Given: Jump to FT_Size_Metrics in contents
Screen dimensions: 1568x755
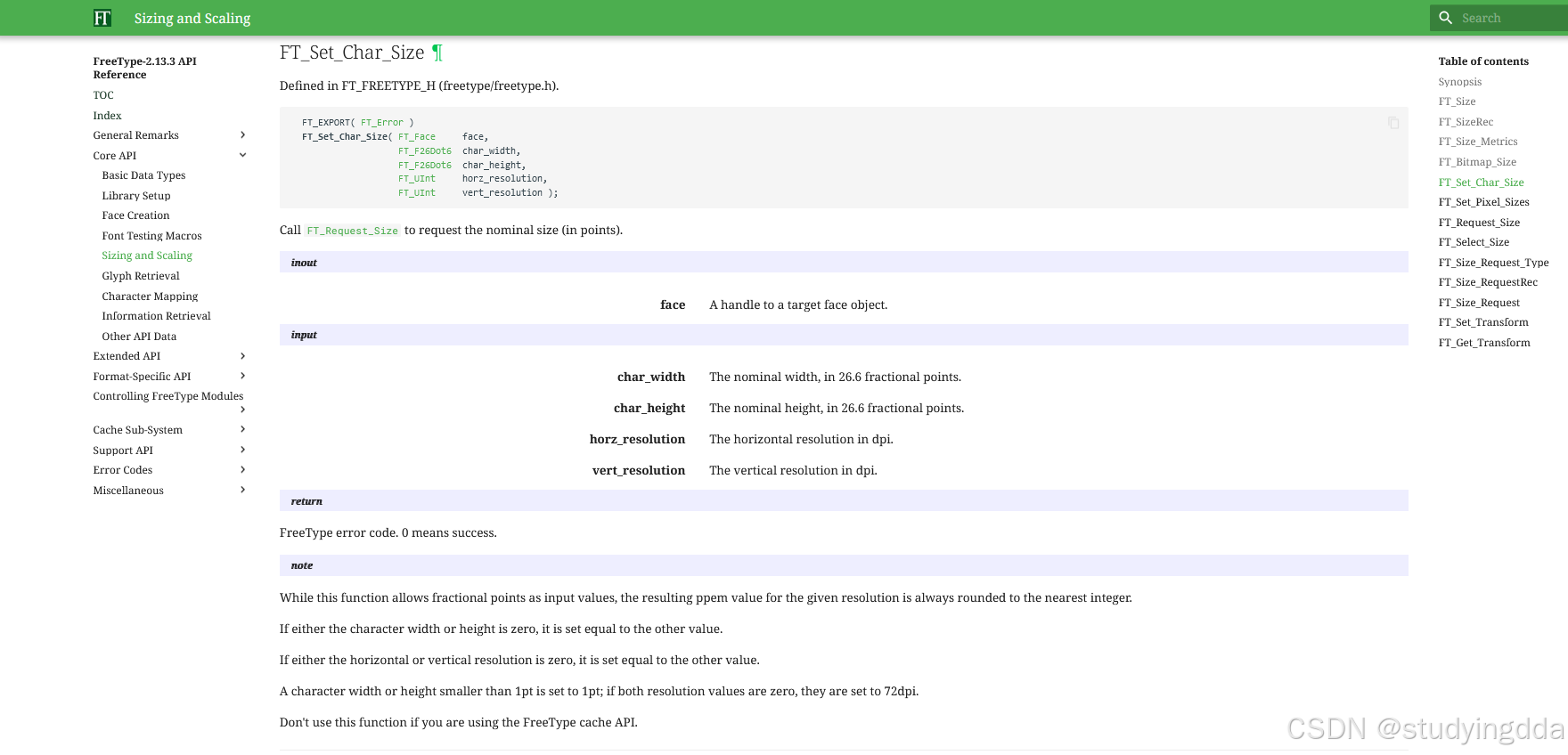Looking at the screenshot, I should [1478, 142].
